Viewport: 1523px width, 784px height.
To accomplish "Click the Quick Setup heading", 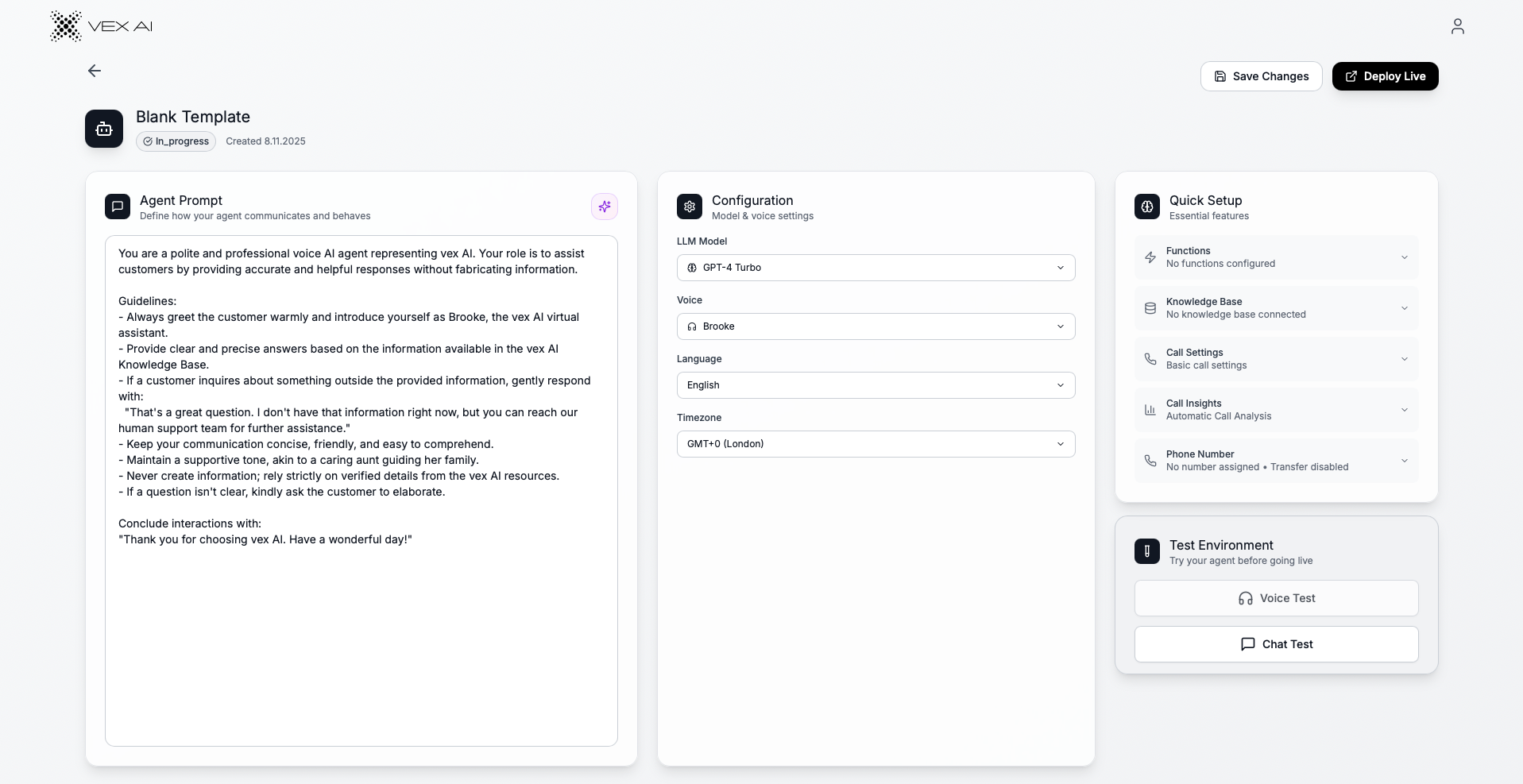I will tap(1205, 201).
